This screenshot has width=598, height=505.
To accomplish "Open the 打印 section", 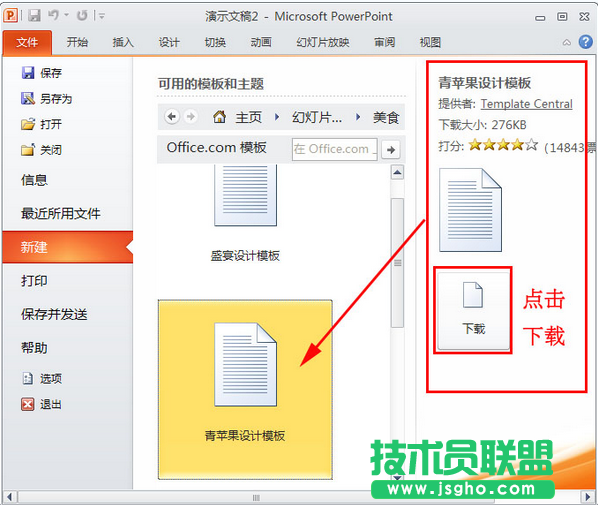I will [x=34, y=281].
